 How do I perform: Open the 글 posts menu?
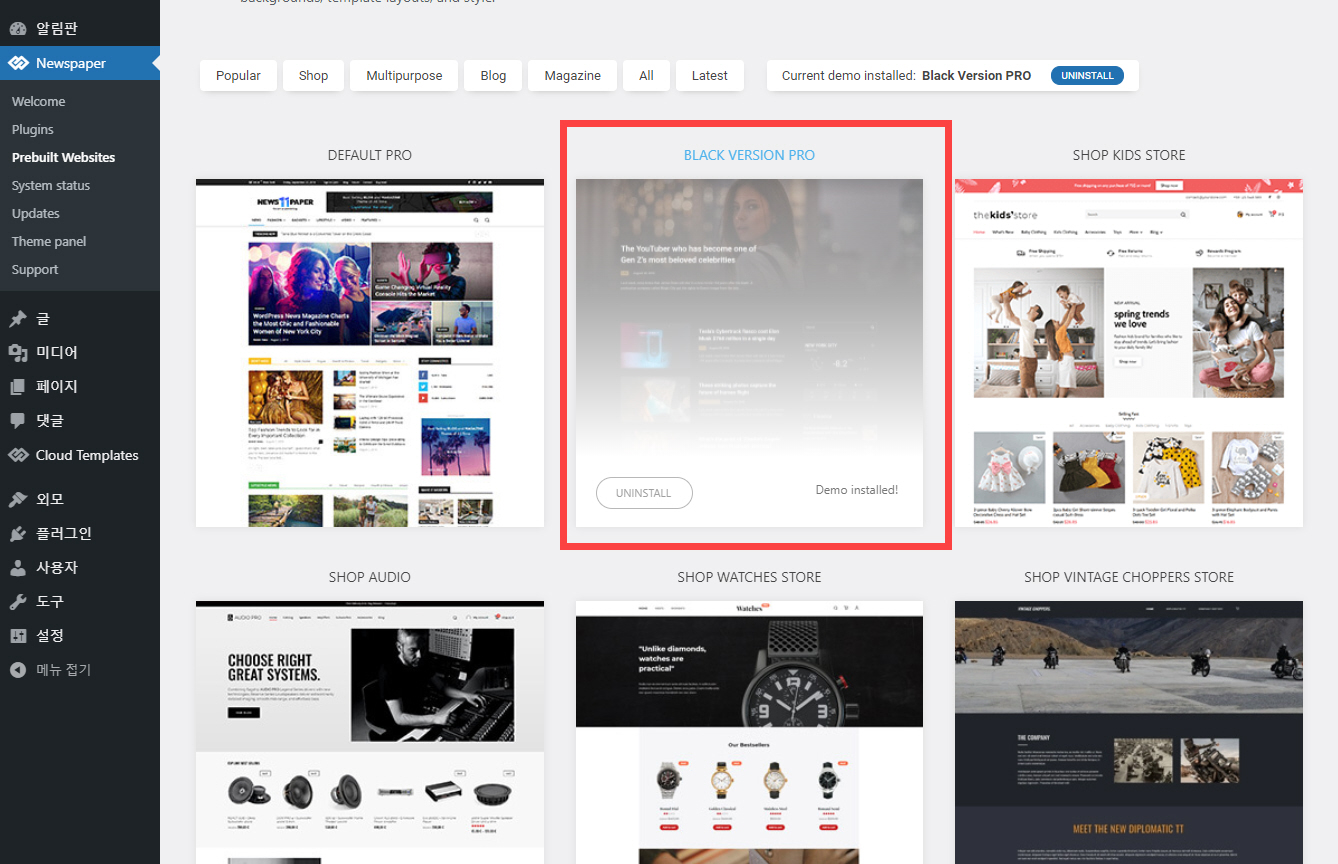click(x=80, y=319)
